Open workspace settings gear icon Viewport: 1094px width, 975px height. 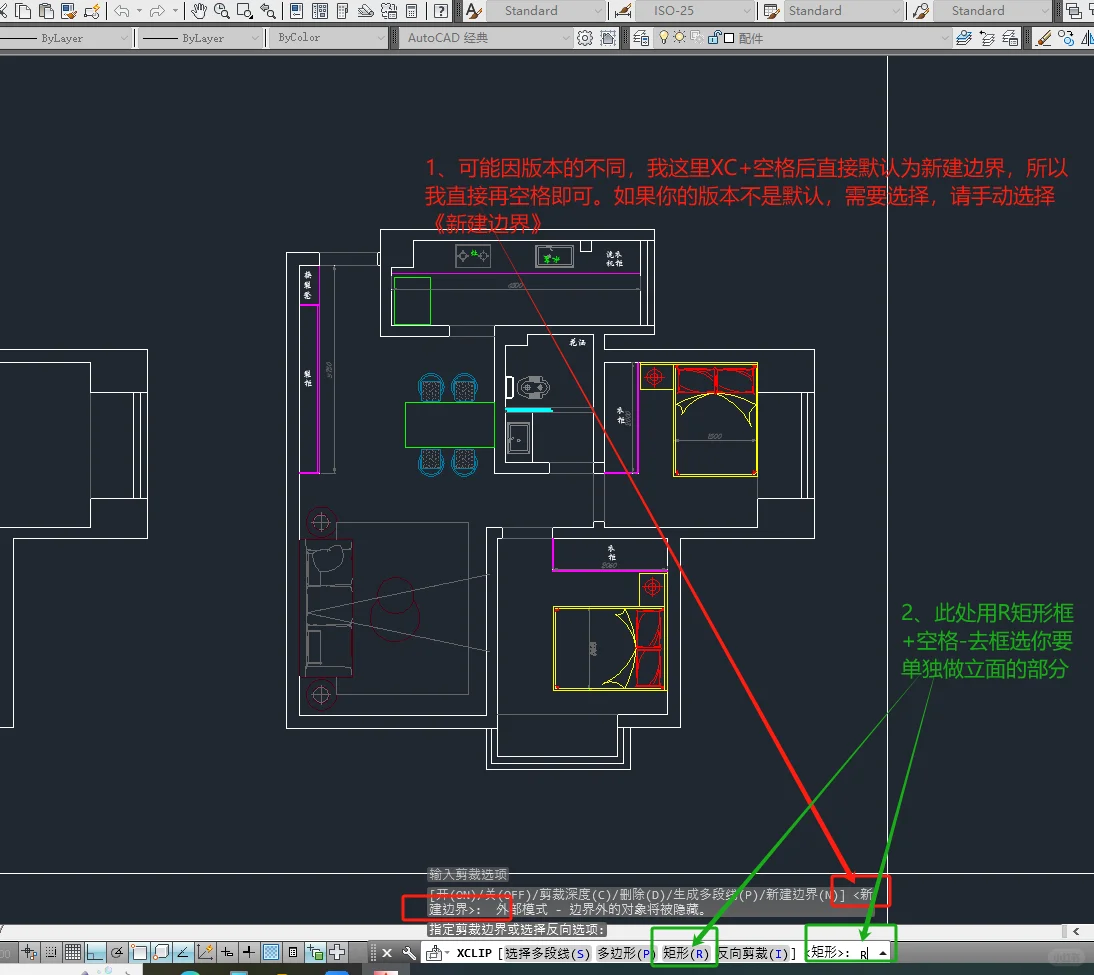tap(585, 38)
